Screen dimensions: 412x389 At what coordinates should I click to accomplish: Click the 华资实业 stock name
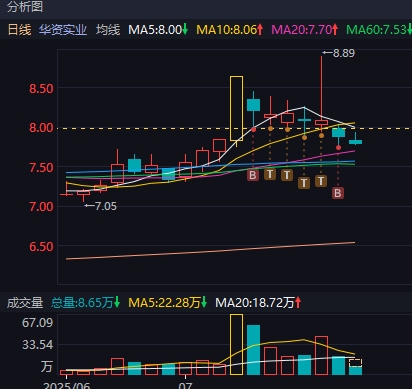(x=63, y=30)
